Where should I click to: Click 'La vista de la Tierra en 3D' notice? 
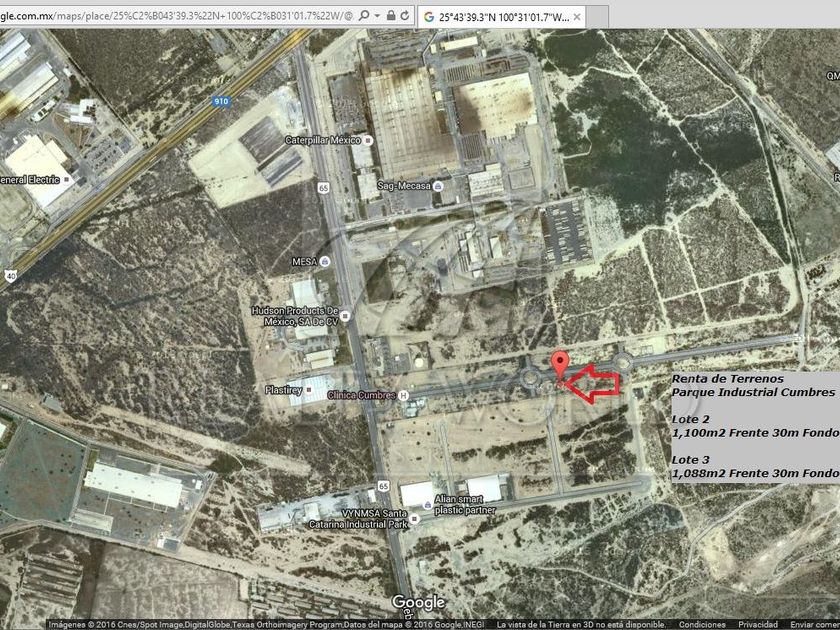581,625
